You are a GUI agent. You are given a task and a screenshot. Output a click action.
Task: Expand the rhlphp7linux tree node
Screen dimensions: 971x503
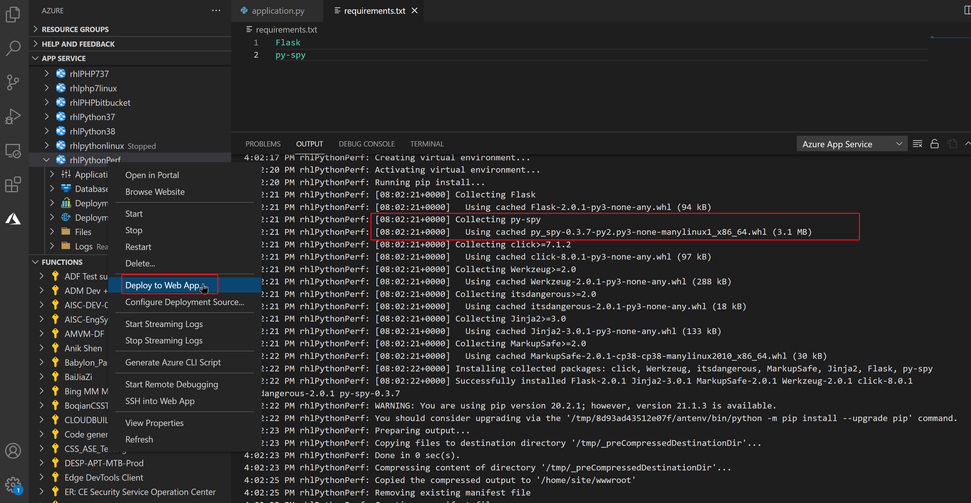coord(46,88)
